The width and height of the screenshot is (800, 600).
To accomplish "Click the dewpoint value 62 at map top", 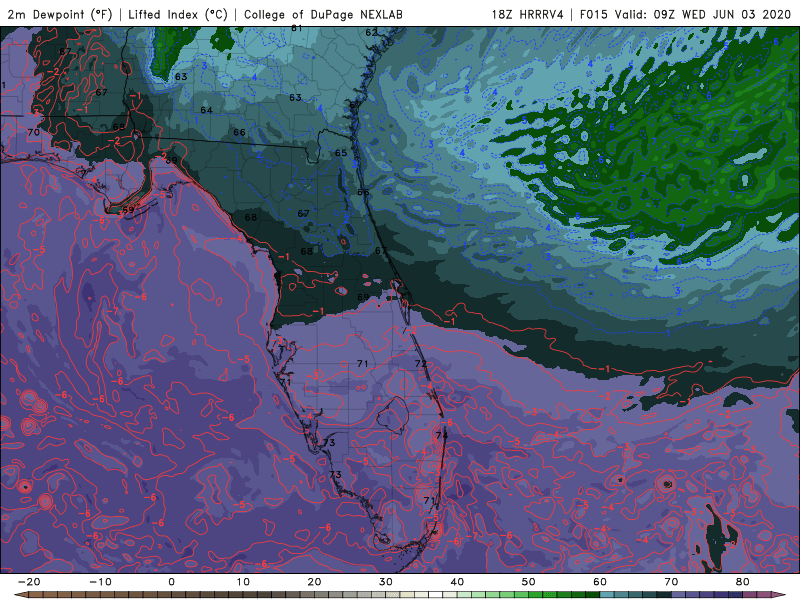I will [371, 32].
